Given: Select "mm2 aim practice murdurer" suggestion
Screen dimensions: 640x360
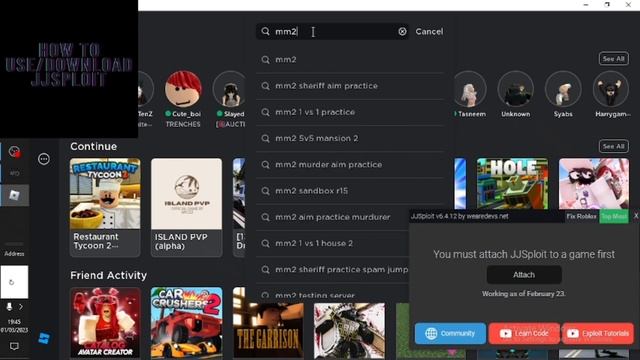Looking at the screenshot, I should click(333, 217).
